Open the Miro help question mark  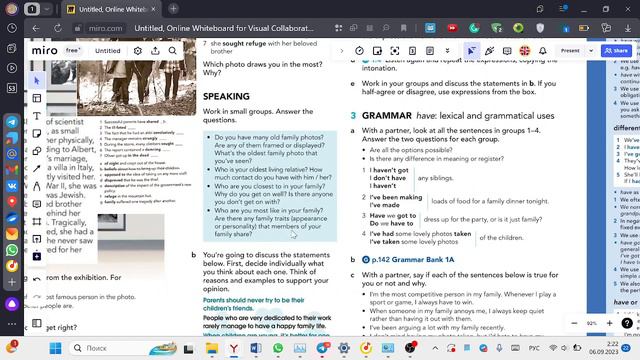627,323
